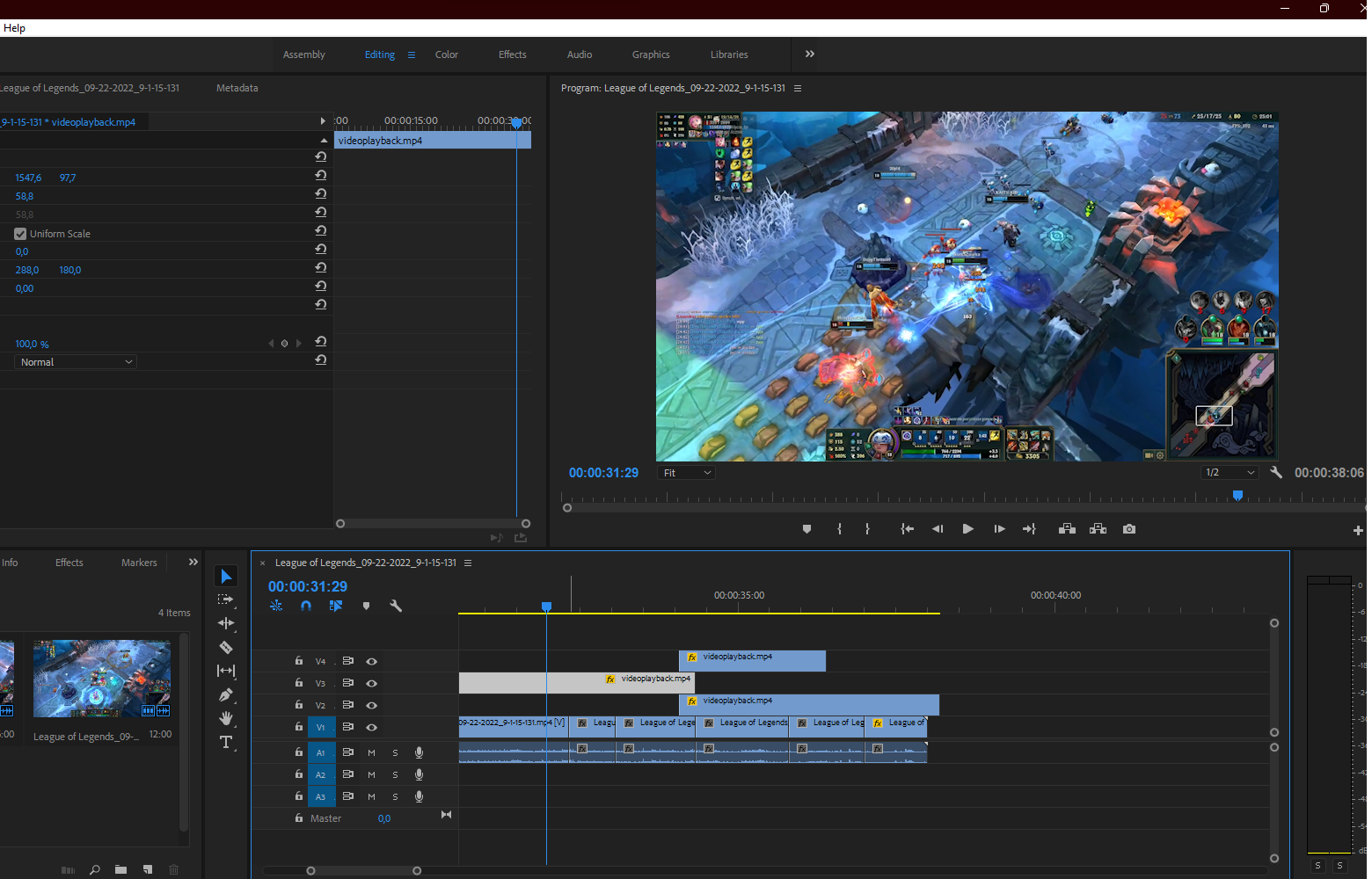Solo track A2
The image size is (1372, 879).
395,774
